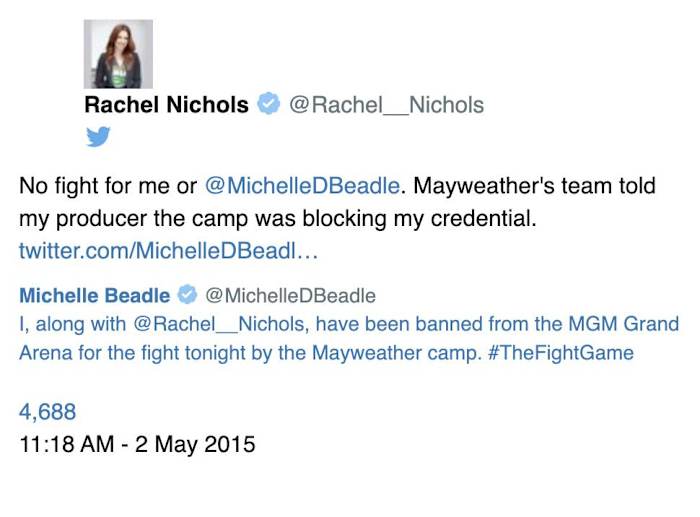This screenshot has height=517, width=700.
Task: Open @MichelleDBeadle mention in main tweet
Action: coord(306,186)
